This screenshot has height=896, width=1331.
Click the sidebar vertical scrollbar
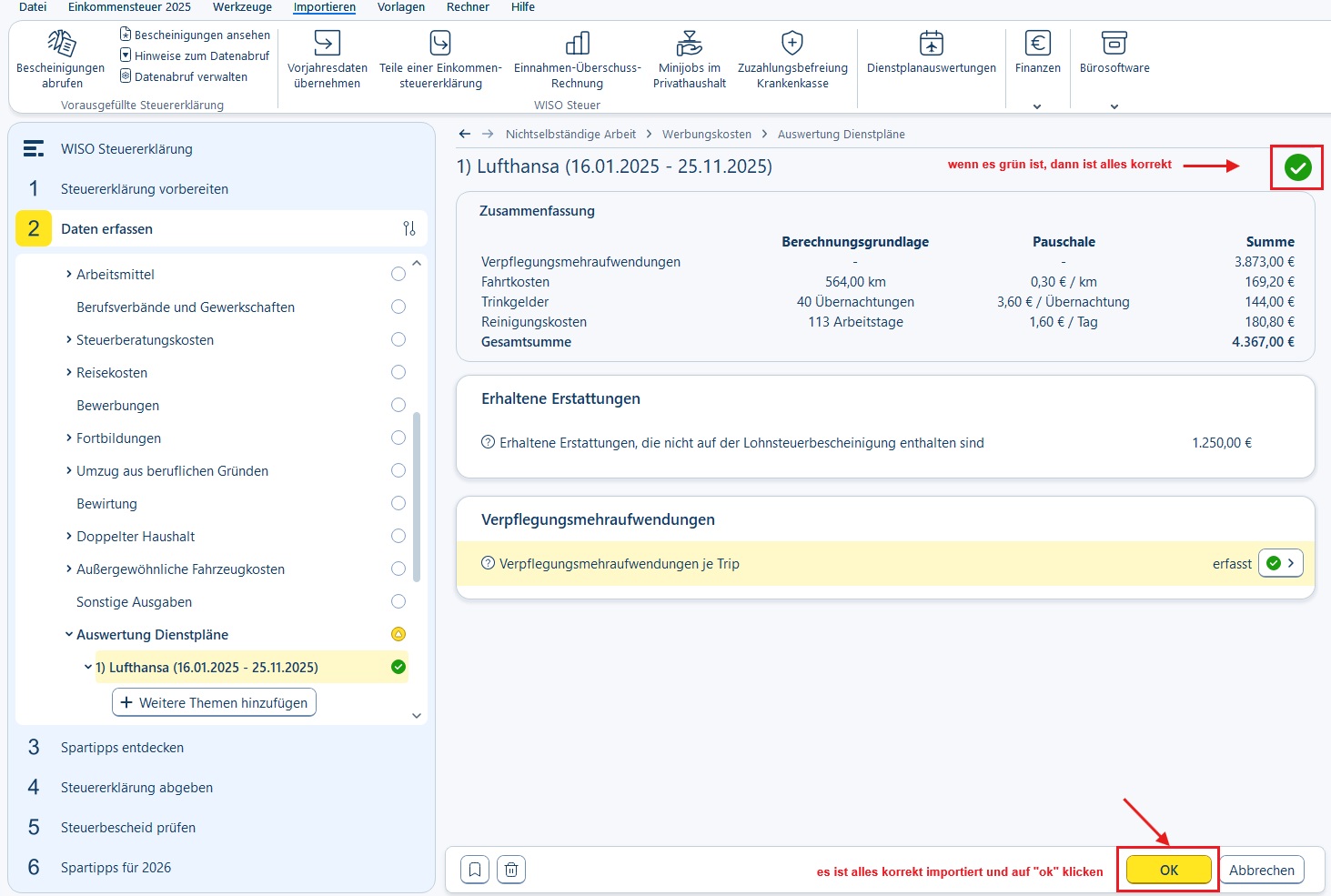tap(417, 497)
